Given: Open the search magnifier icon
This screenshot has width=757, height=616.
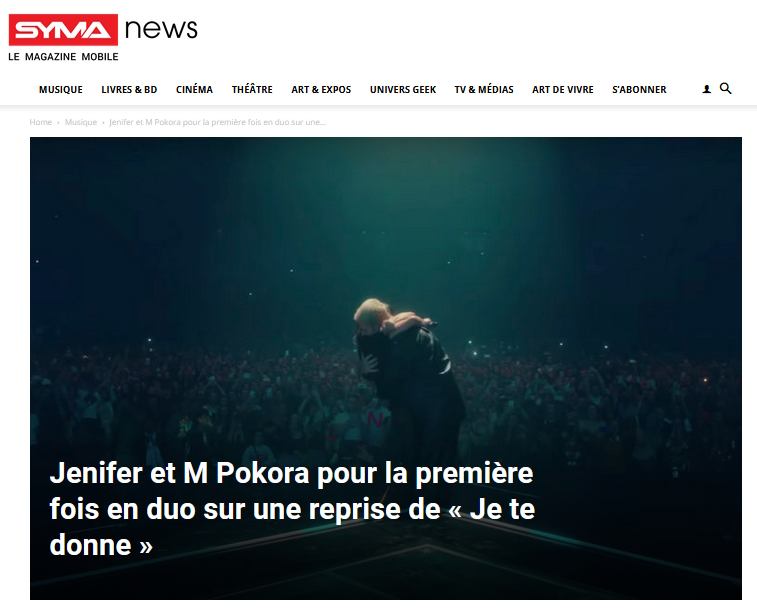Looking at the screenshot, I should point(725,88).
